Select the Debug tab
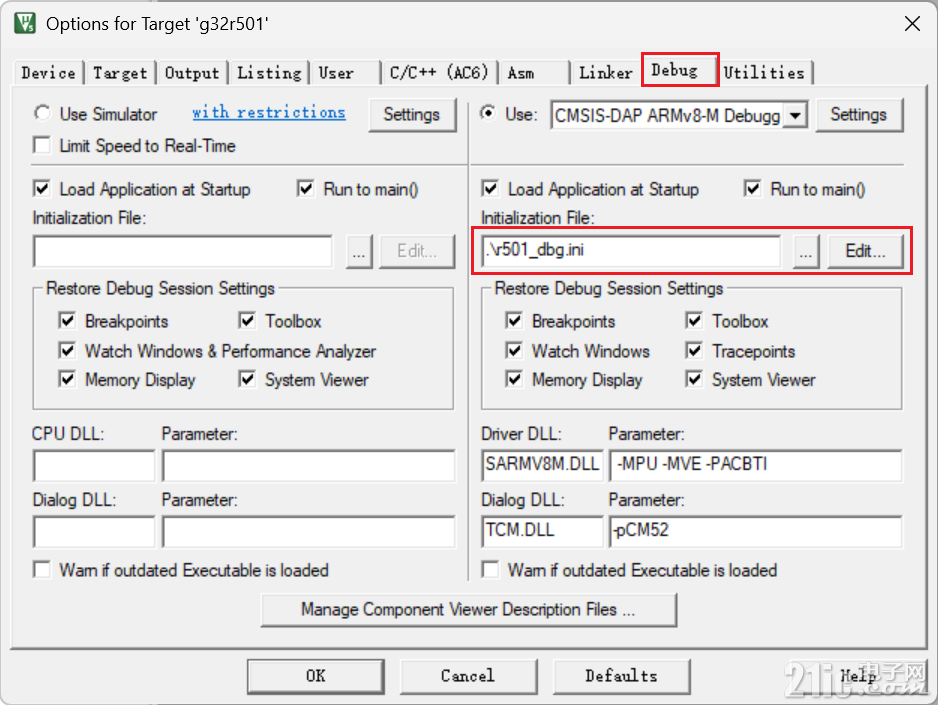This screenshot has width=938, height=705. (680, 71)
